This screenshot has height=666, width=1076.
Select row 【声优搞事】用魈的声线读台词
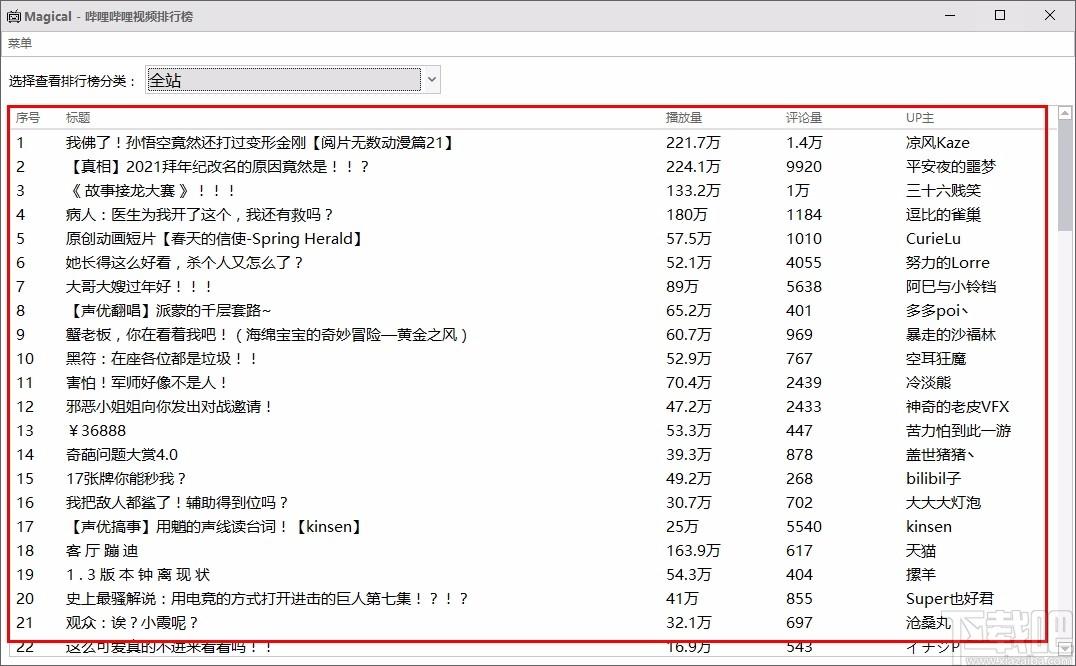528,527
